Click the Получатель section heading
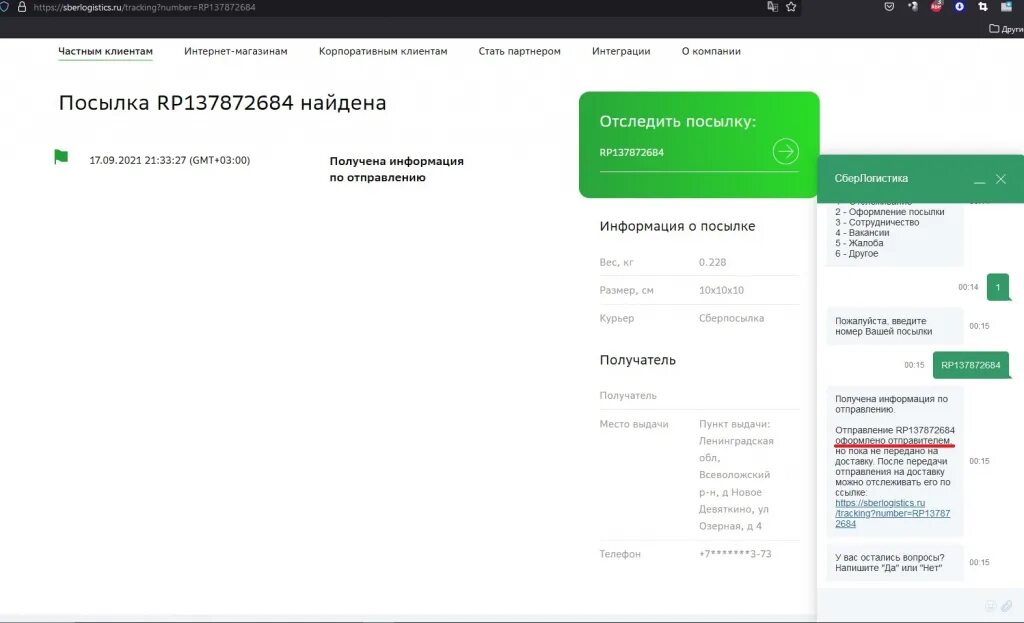The width and height of the screenshot is (1024, 623). [637, 360]
